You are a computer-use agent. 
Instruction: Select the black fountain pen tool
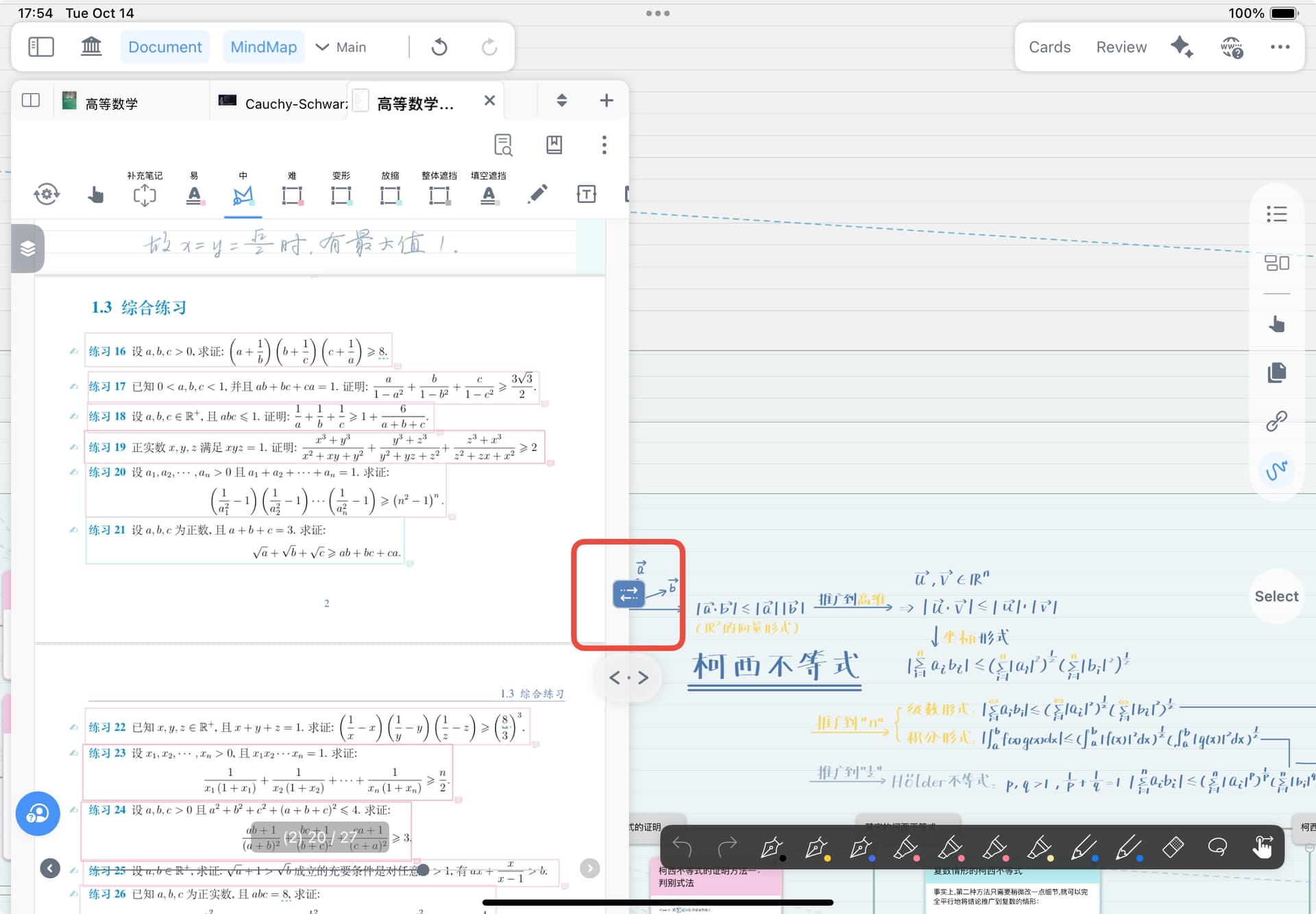[772, 848]
